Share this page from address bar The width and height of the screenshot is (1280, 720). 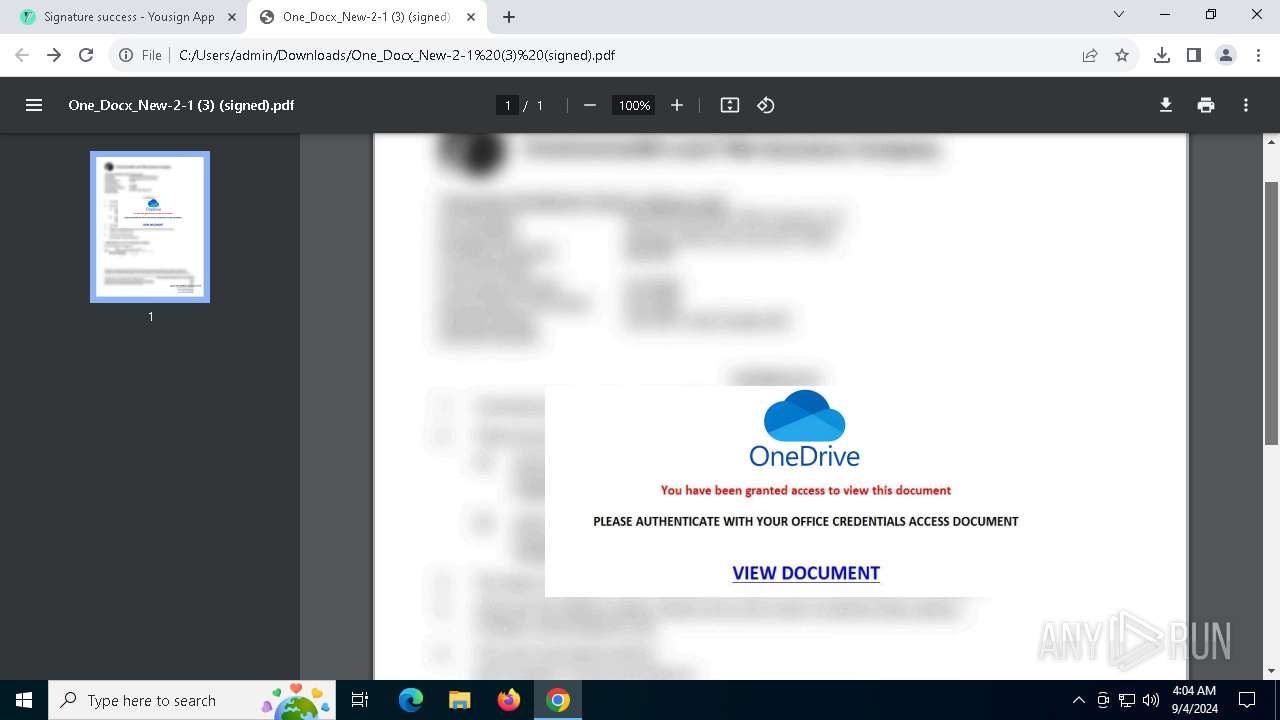tap(1090, 55)
